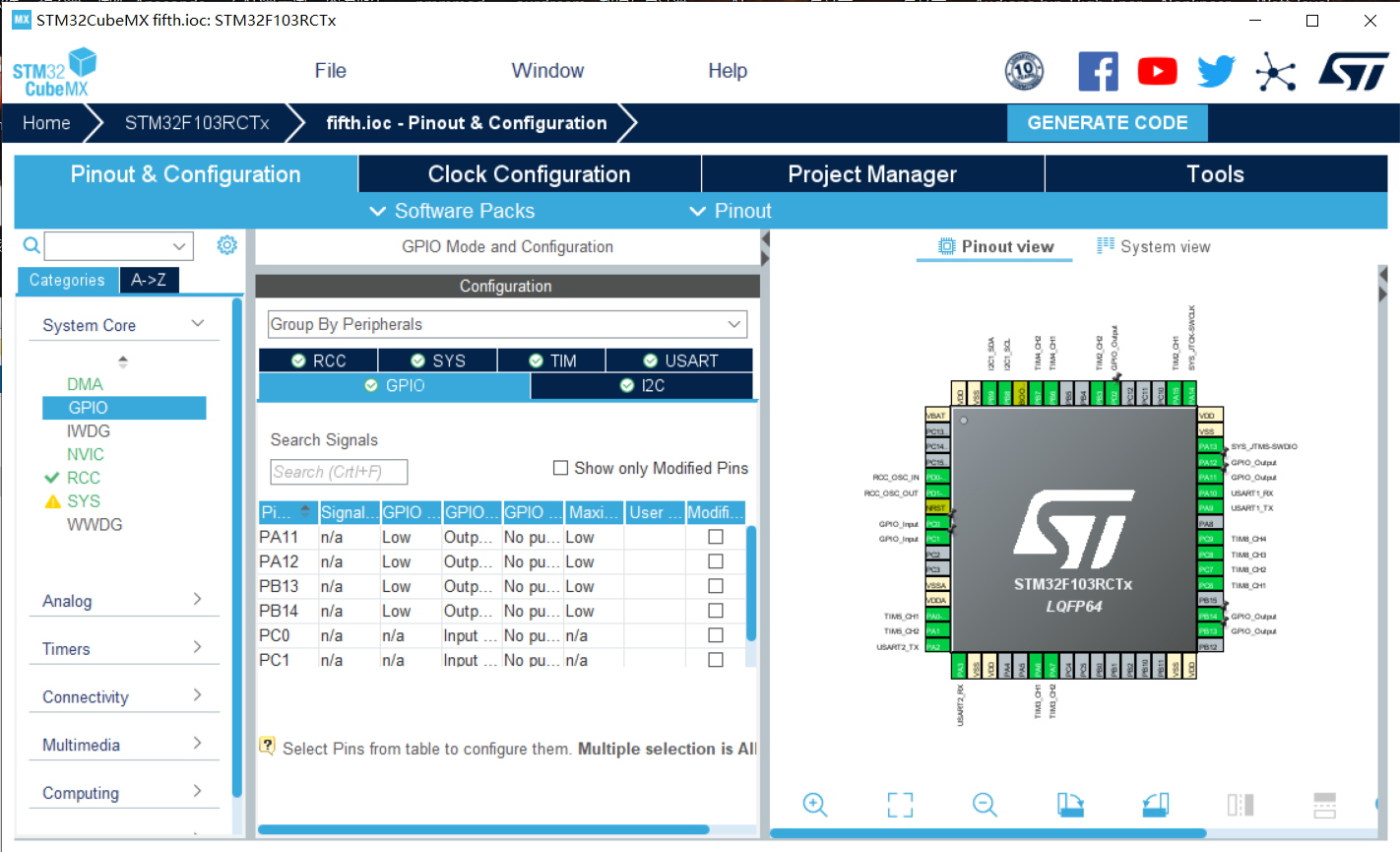Click the GENERATE CODE button
Viewport: 1400px width, 852px height.
coord(1107,122)
